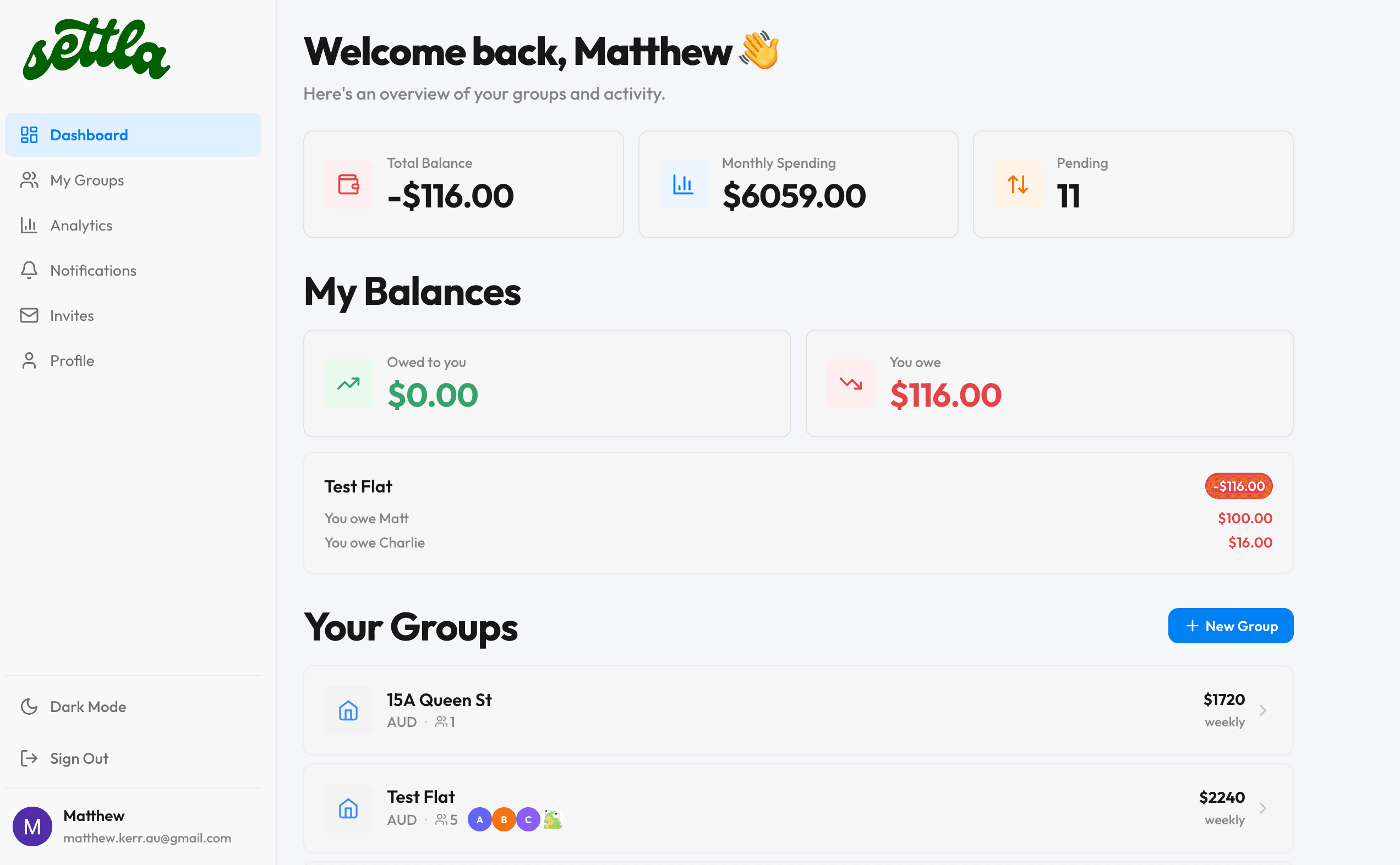
Task: Click the 15A Queen St house icon
Action: pos(348,710)
